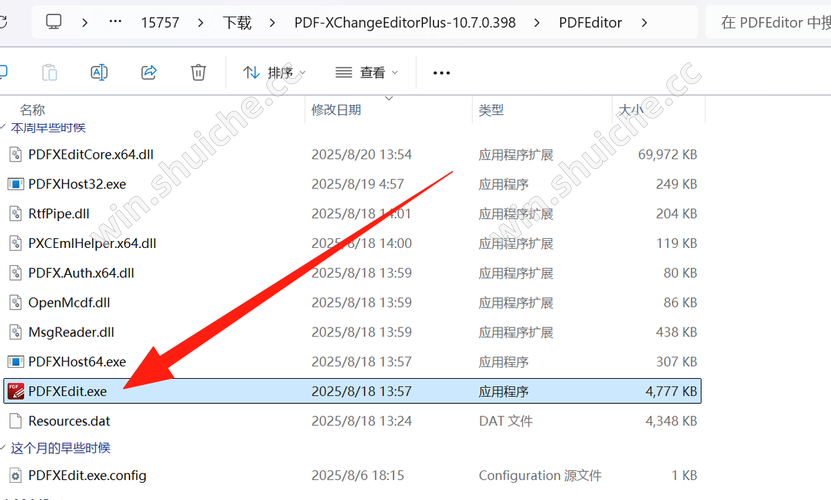Click the PDFXEdit.exe file name
The image size is (831, 500).
(67, 391)
